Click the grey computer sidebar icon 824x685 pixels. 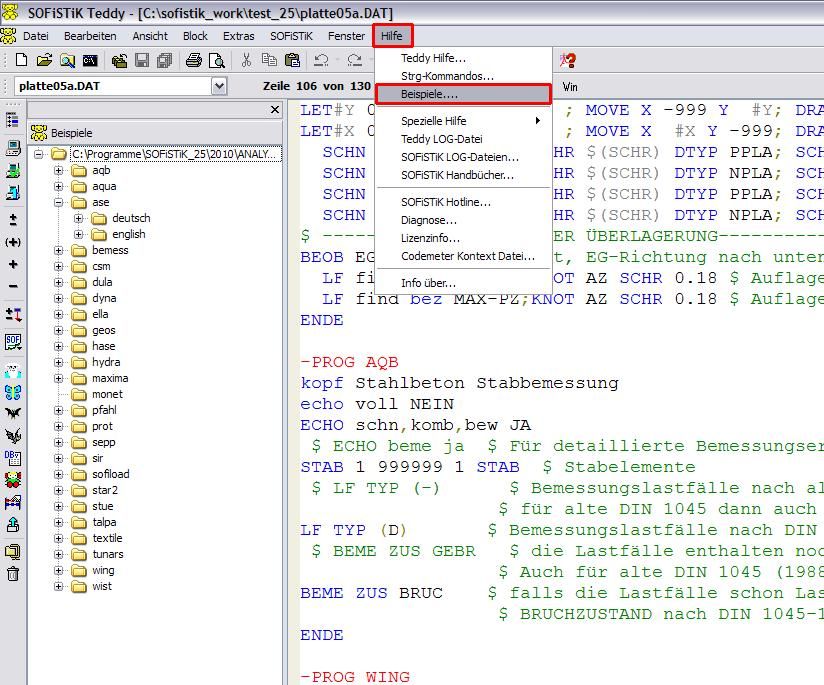click(x=13, y=148)
